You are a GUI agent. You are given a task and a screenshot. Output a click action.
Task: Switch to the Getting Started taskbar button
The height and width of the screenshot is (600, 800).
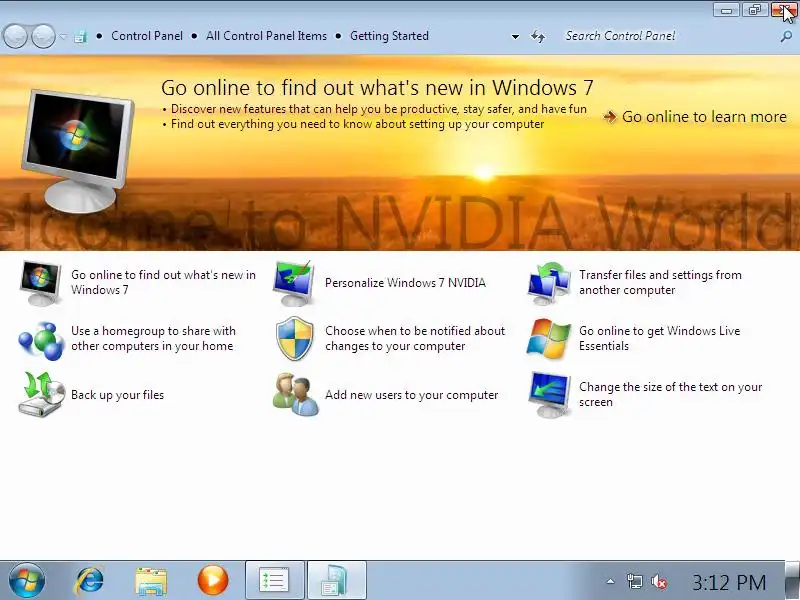(337, 580)
